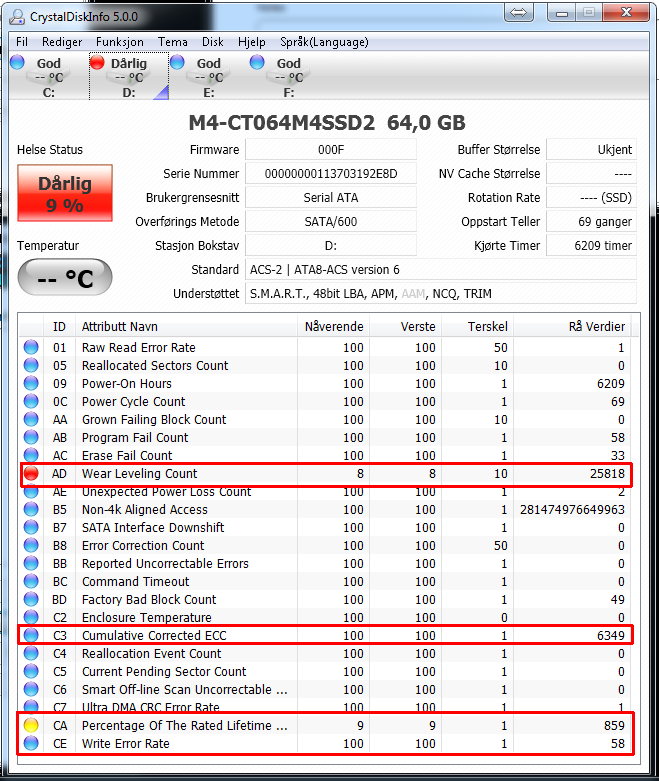Click the double-arrow resize button in title bar
The height and width of the screenshot is (781, 659).
519,12
